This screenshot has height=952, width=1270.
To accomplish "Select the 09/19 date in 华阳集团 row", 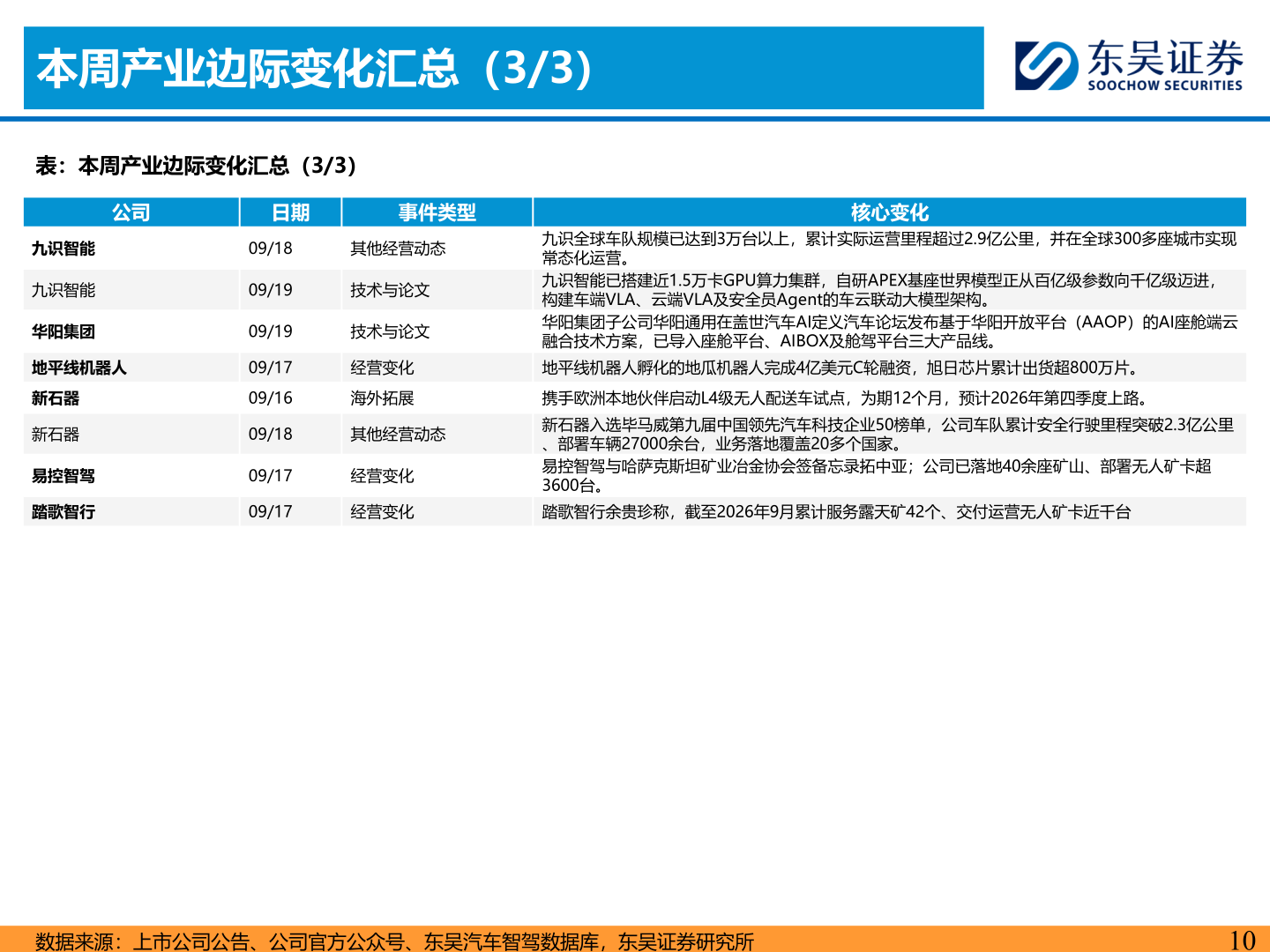I will (271, 331).
